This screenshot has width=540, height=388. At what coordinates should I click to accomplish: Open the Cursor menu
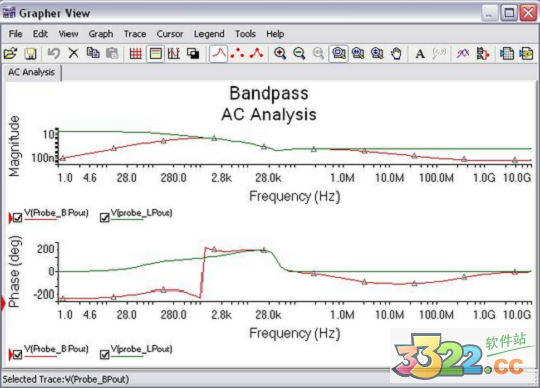(x=170, y=34)
